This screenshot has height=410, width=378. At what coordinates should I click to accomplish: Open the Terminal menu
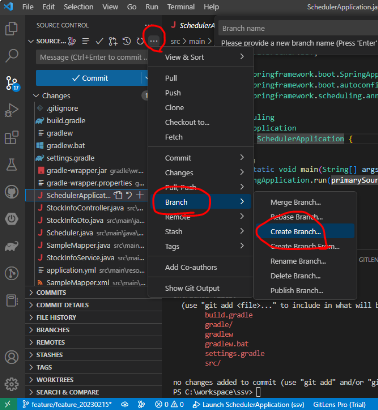[181, 7]
